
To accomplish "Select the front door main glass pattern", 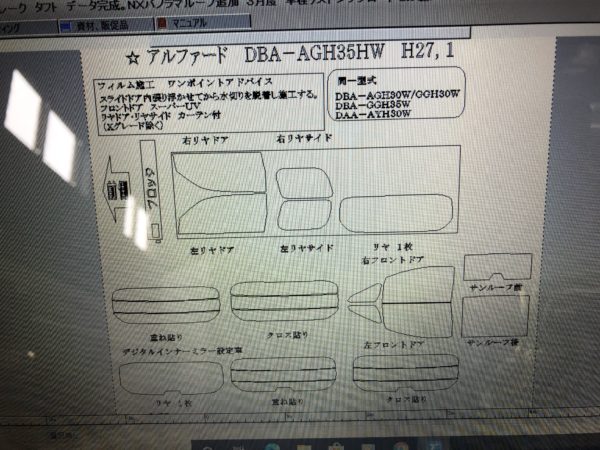I will [418, 302].
